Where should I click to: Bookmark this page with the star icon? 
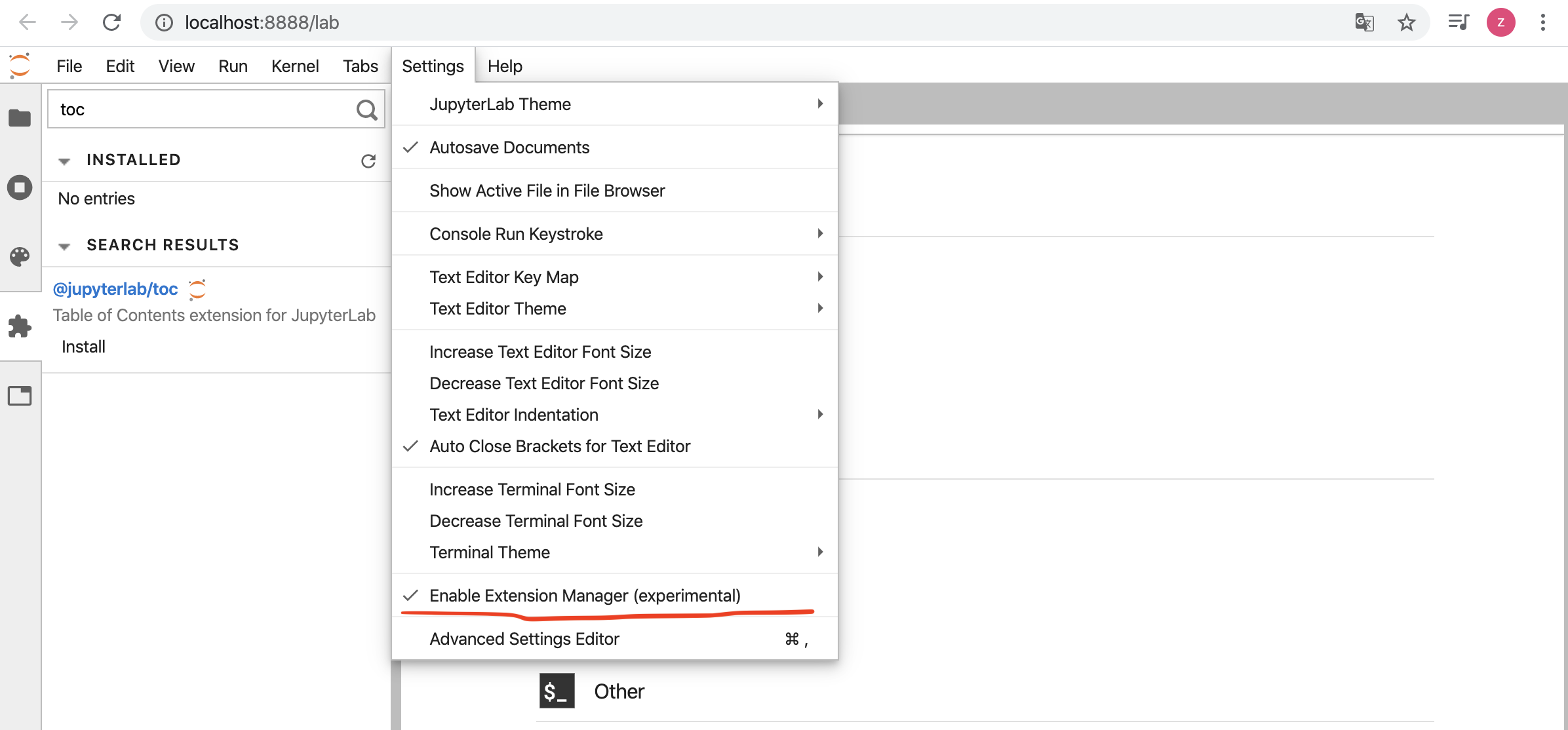(x=1406, y=23)
